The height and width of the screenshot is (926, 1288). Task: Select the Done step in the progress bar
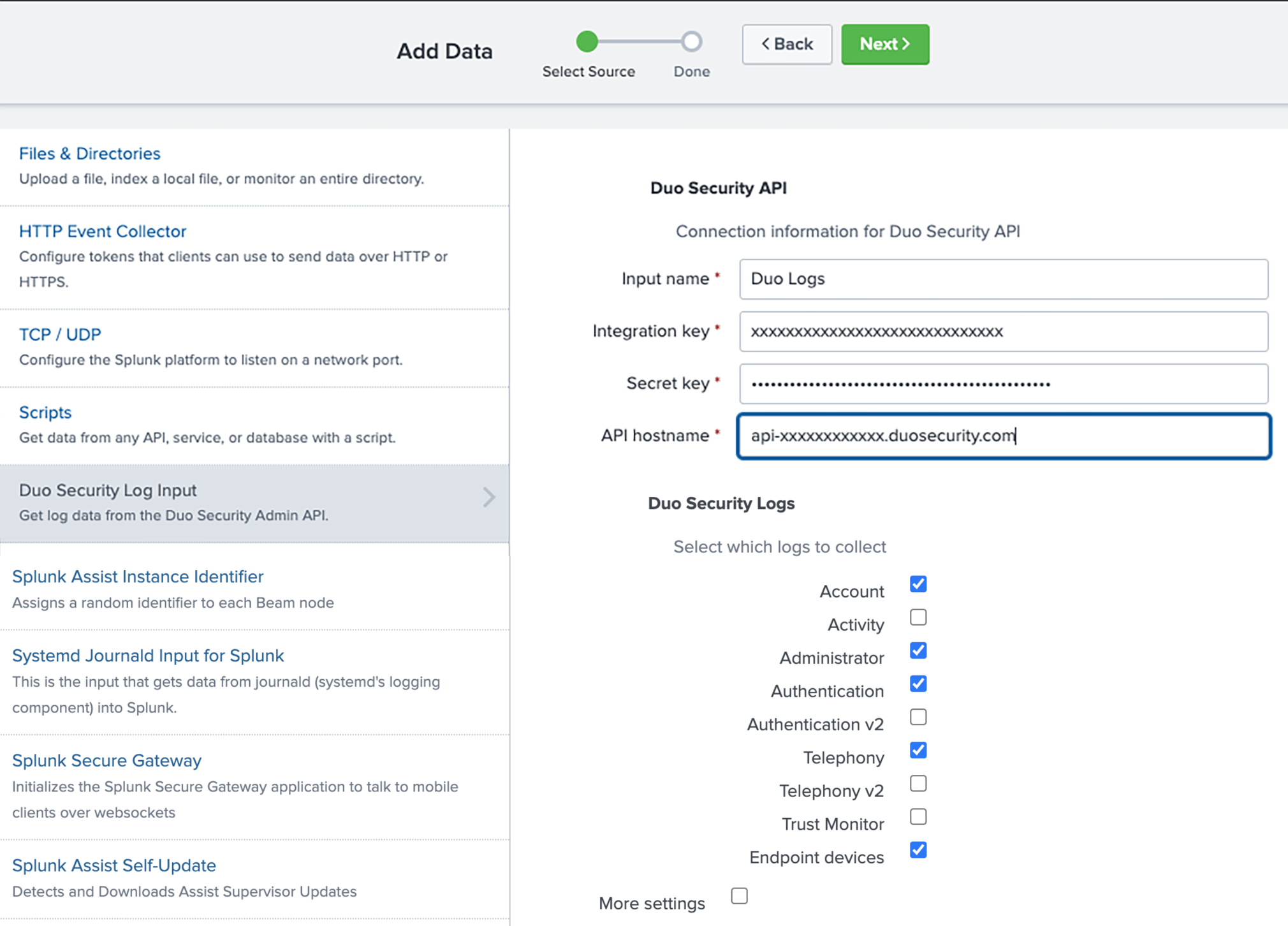point(691,41)
